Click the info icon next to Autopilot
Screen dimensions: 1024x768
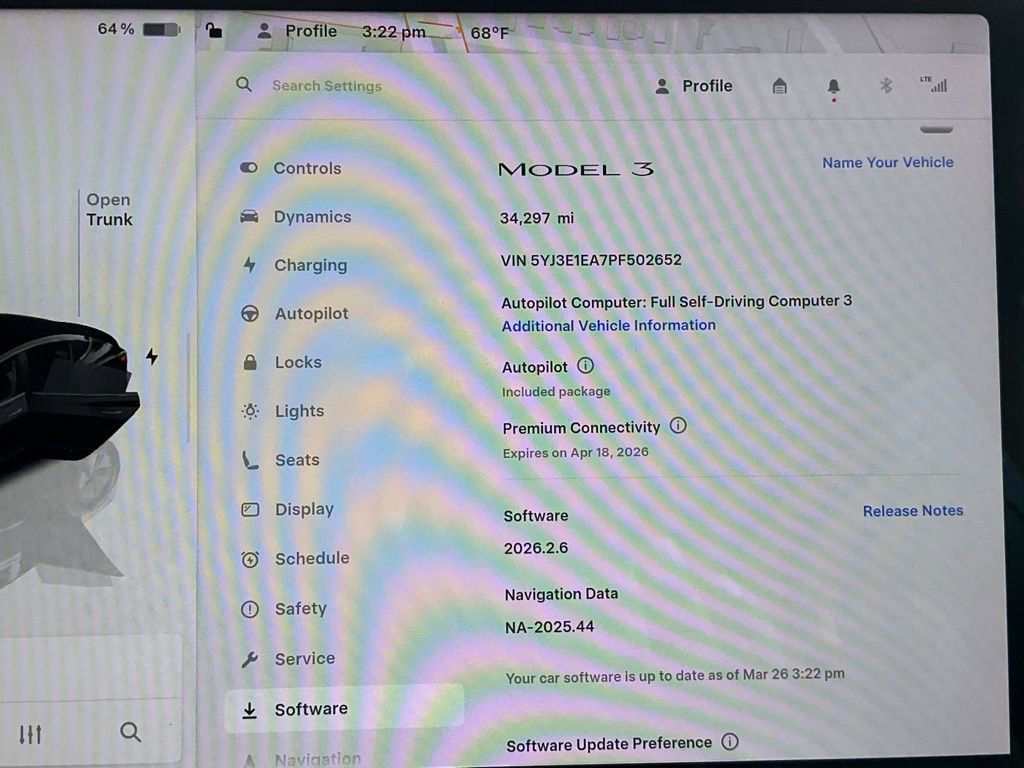coord(585,366)
